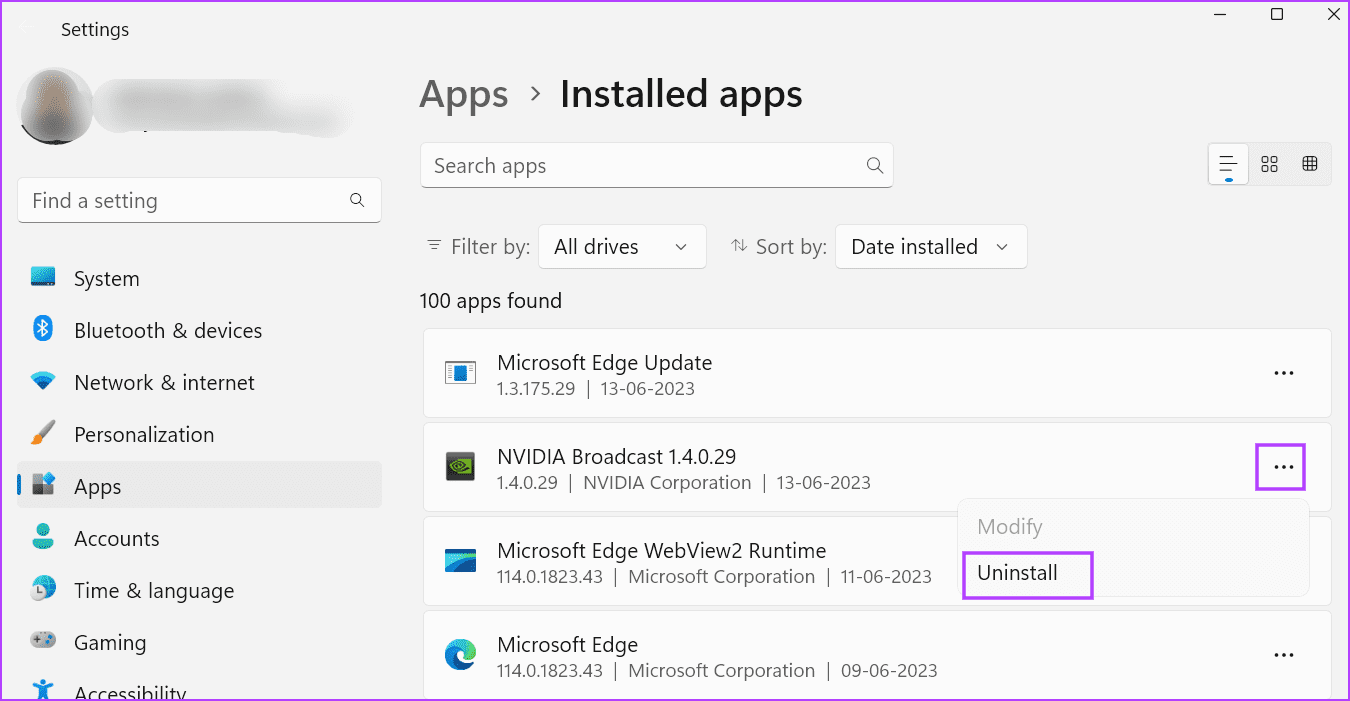Select Apps in the sidebar
Image resolution: width=1350 pixels, height=701 pixels.
(199, 487)
